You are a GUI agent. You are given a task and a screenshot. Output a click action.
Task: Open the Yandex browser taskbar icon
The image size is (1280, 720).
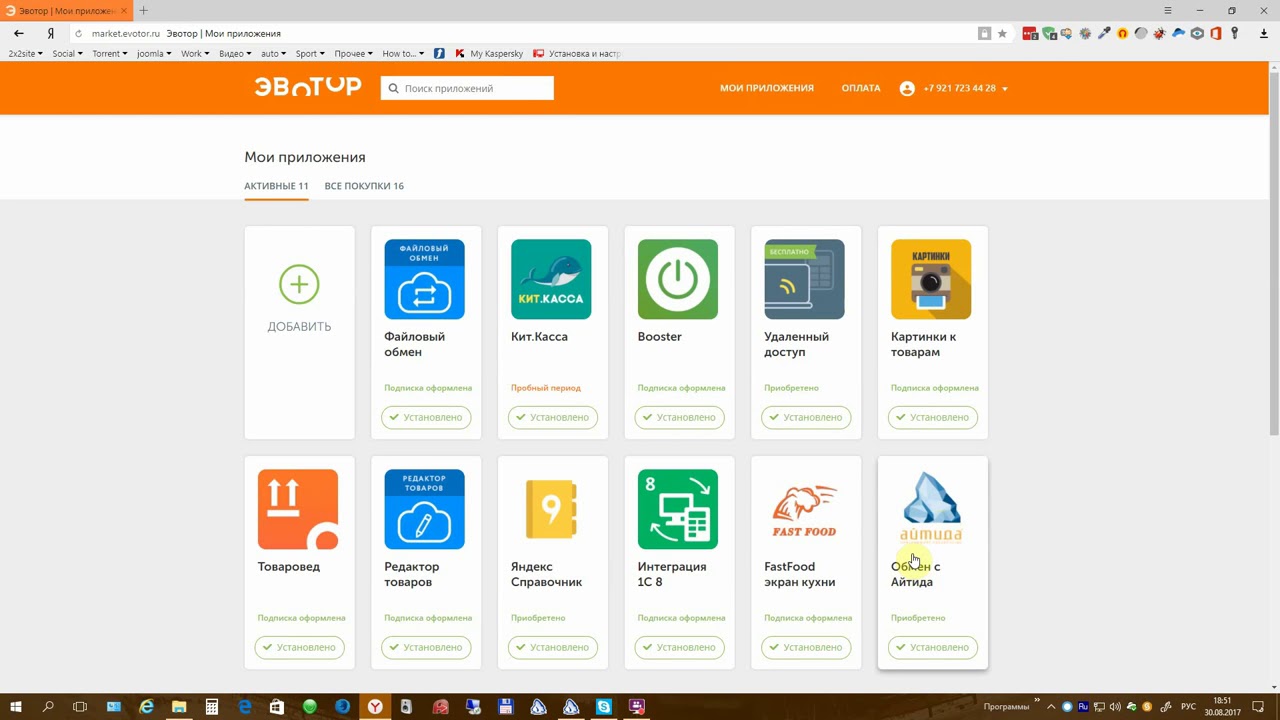pyautogui.click(x=375, y=707)
